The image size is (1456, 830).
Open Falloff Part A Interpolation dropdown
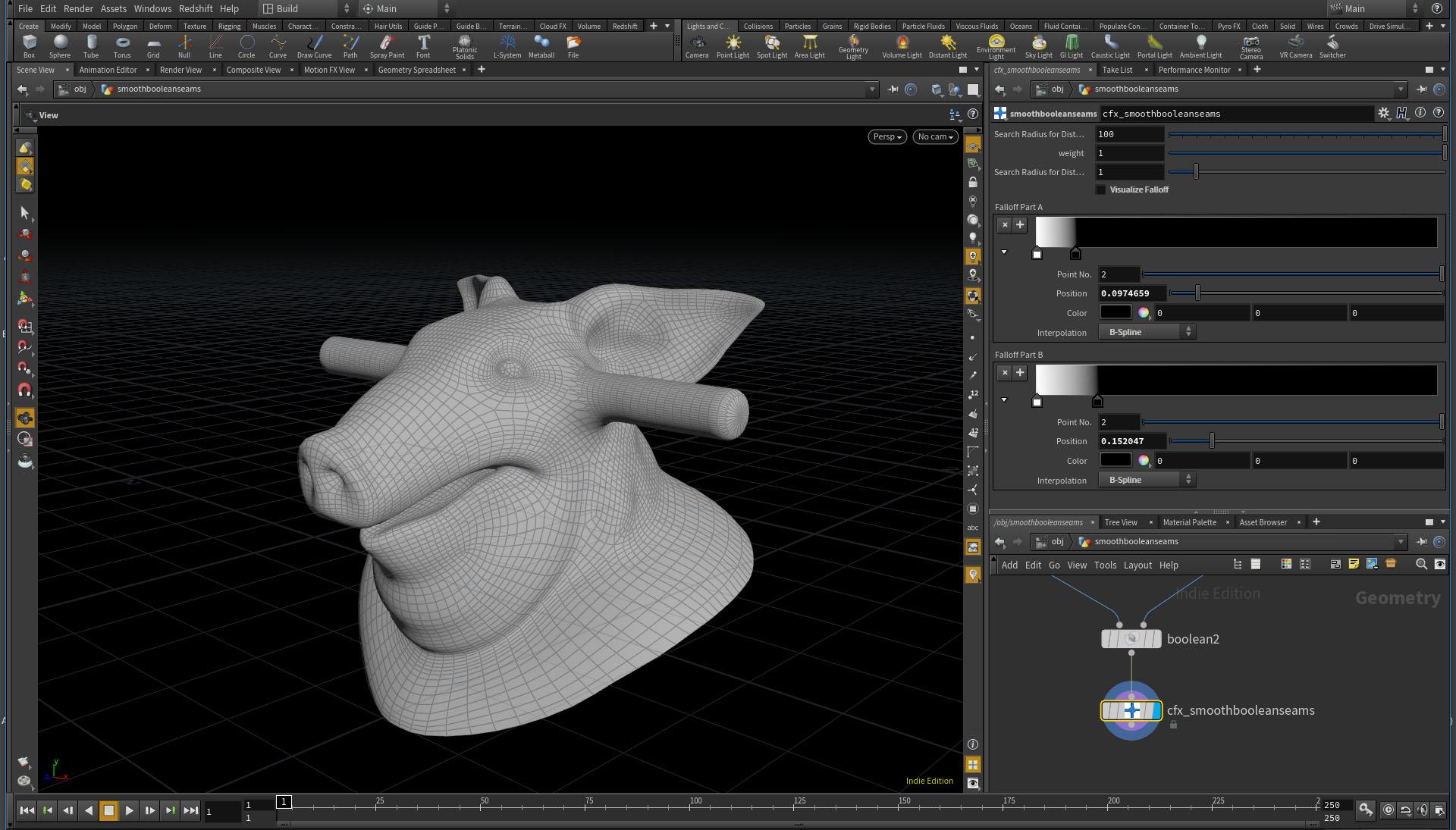[1146, 332]
